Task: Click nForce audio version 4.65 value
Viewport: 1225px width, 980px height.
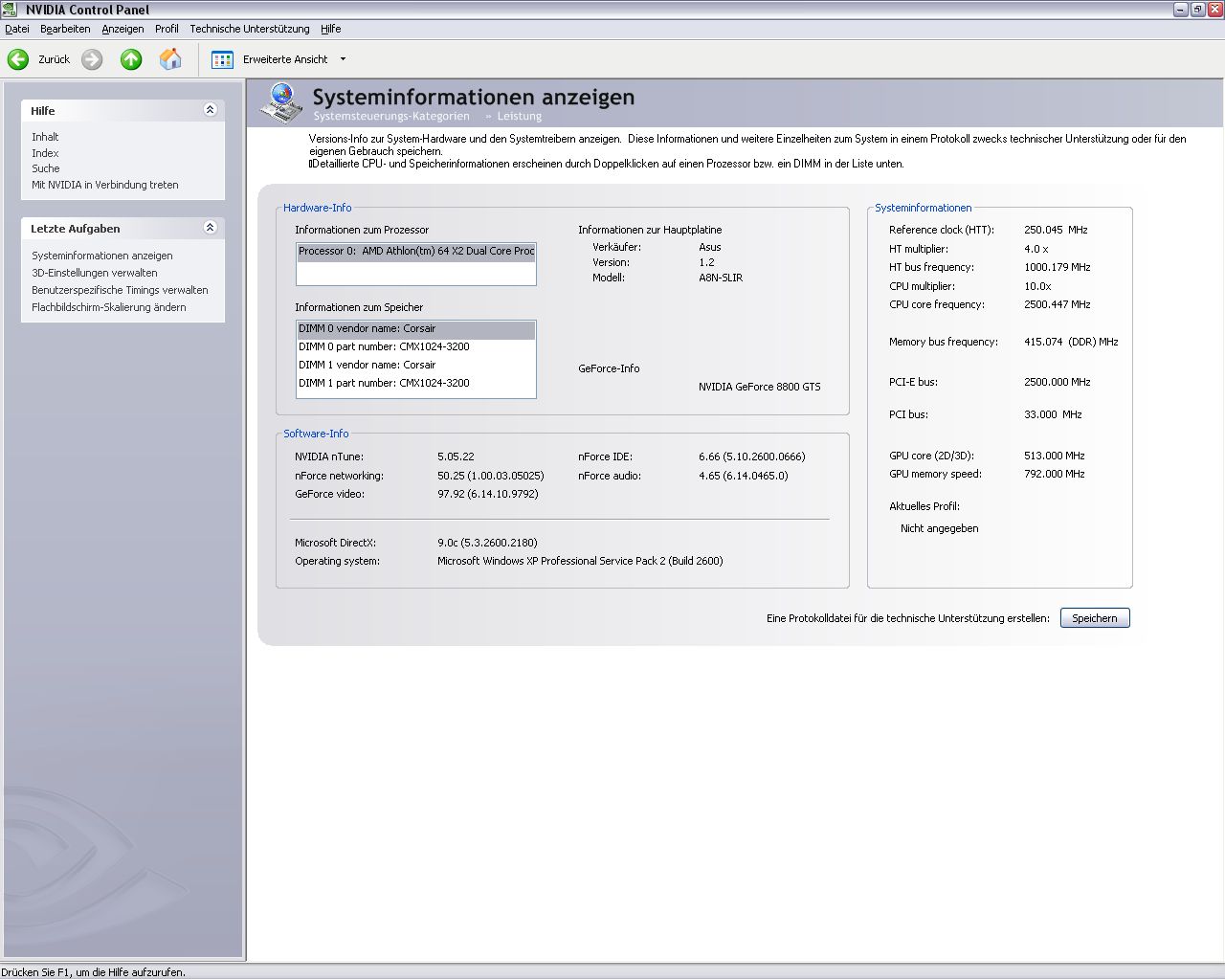Action: click(743, 476)
